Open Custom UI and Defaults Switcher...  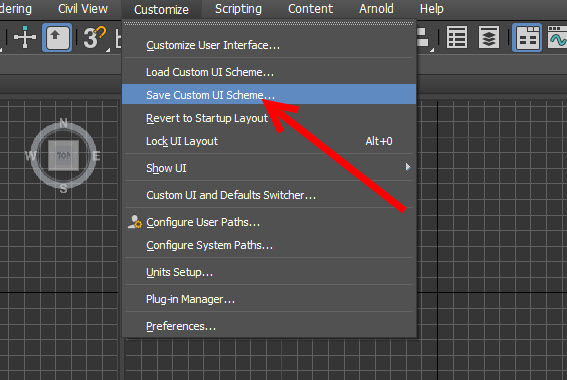click(269, 195)
